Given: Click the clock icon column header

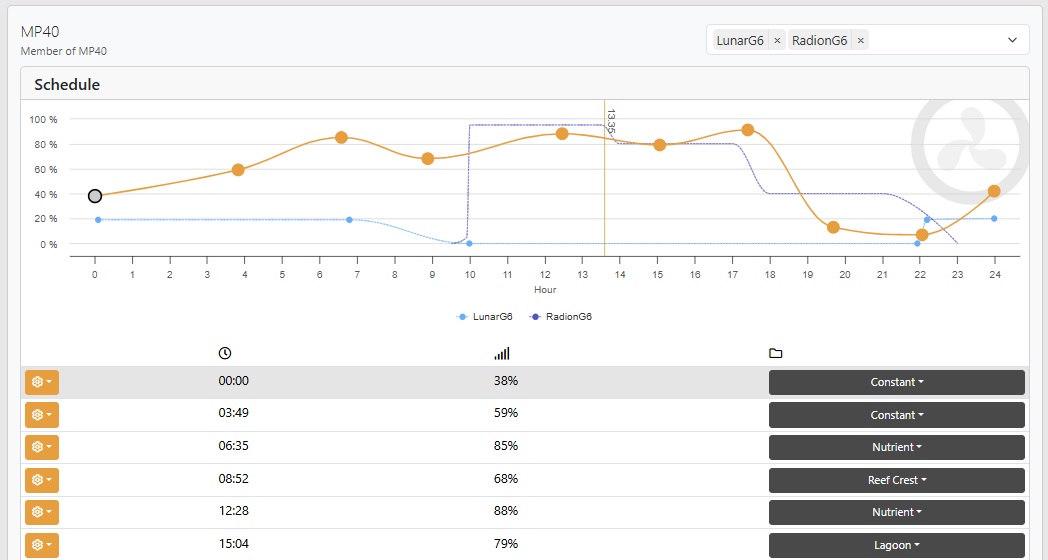Looking at the screenshot, I should click(x=225, y=353).
